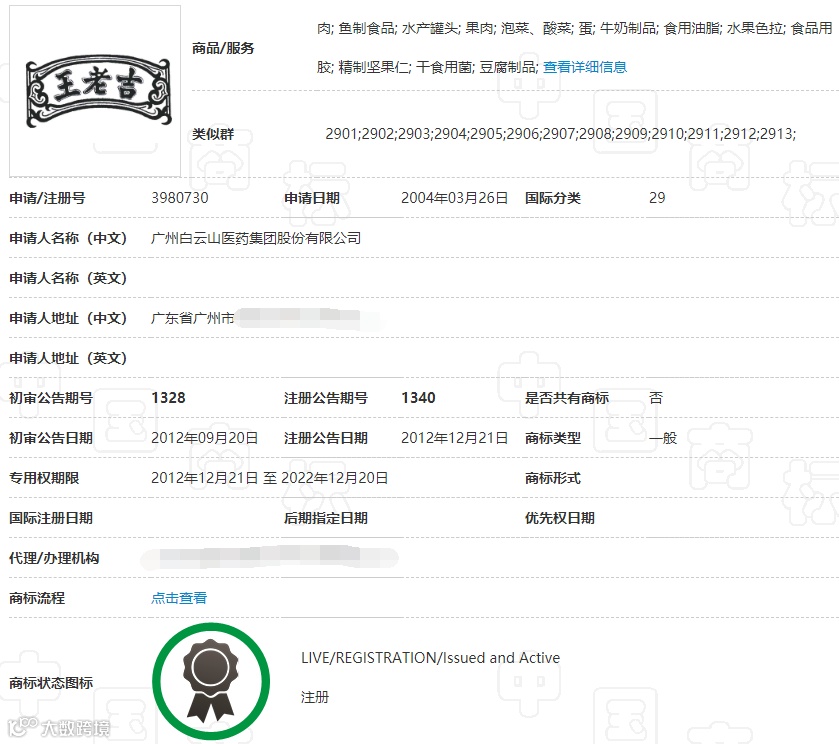Click the green registration status badge icon

pos(211,681)
